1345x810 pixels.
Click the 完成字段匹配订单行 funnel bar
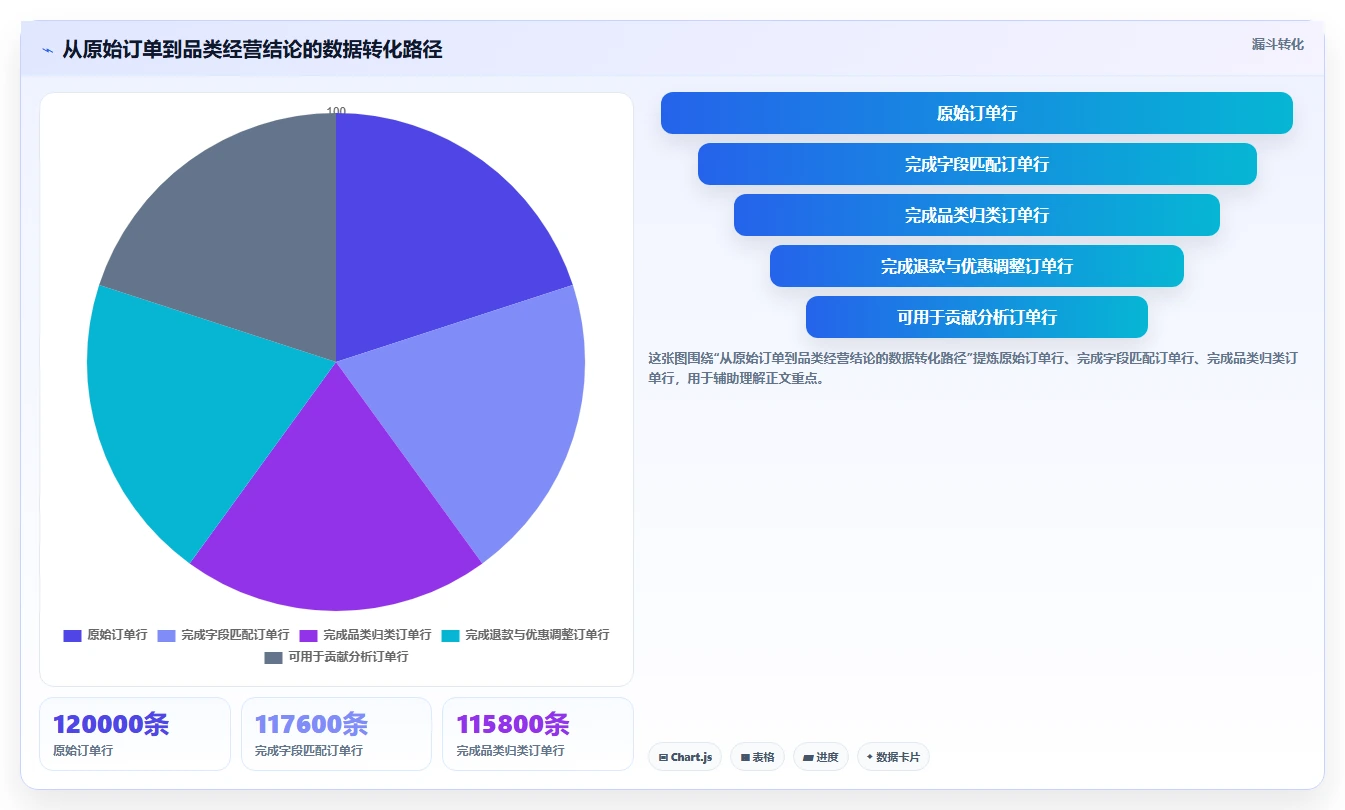pos(977,164)
